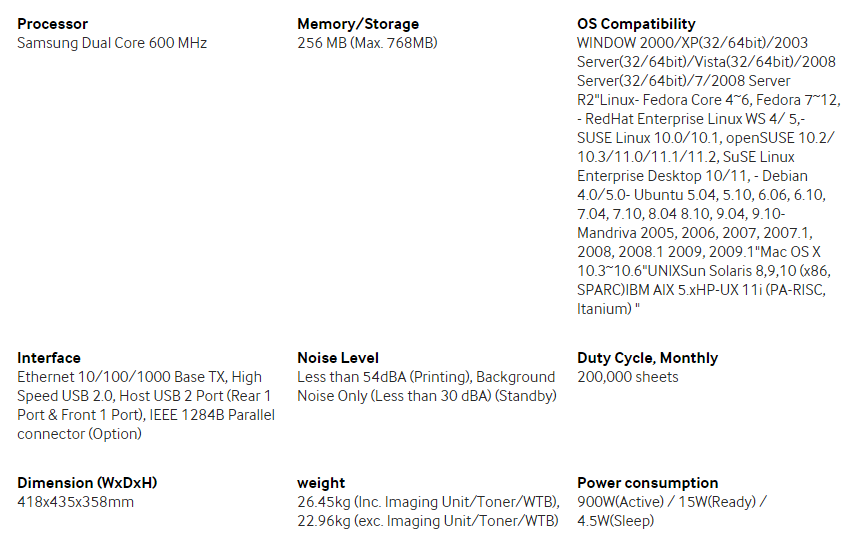
Task: Click the OS Compatibility heading
Action: tap(636, 24)
